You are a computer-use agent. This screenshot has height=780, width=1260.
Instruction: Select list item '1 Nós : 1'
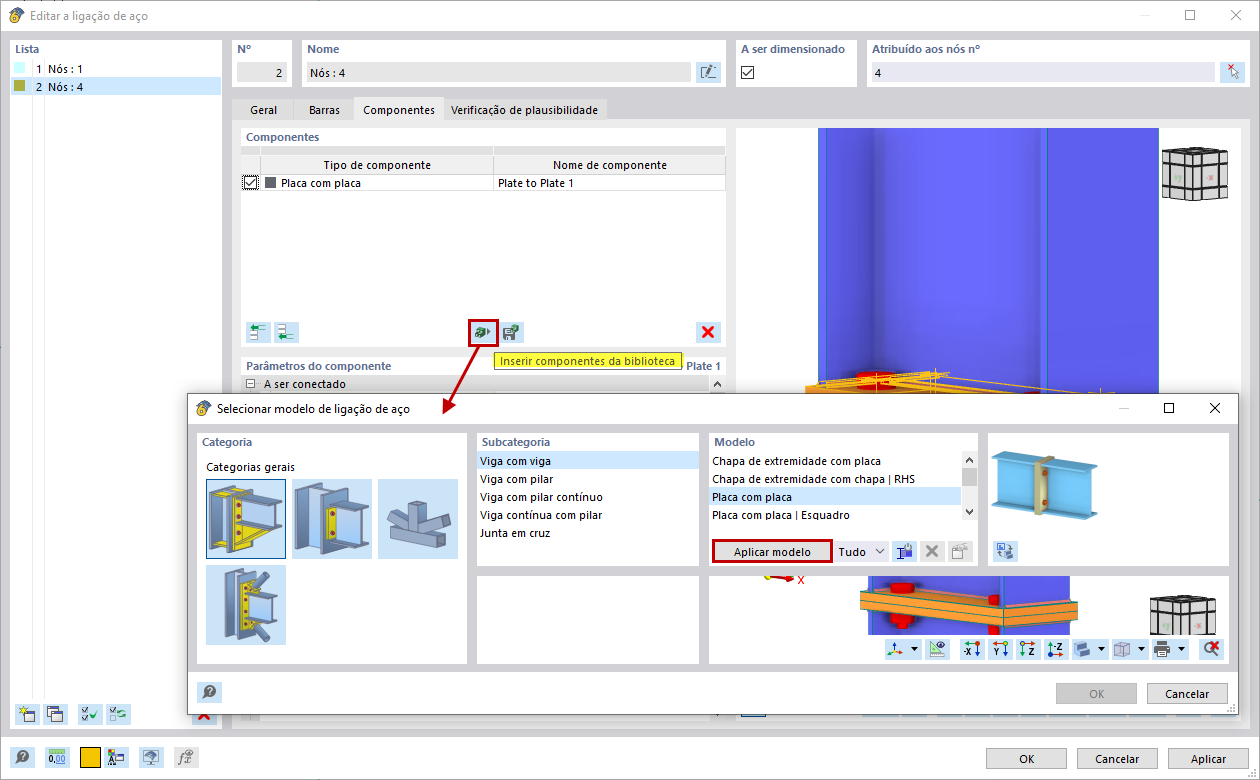pos(116,69)
